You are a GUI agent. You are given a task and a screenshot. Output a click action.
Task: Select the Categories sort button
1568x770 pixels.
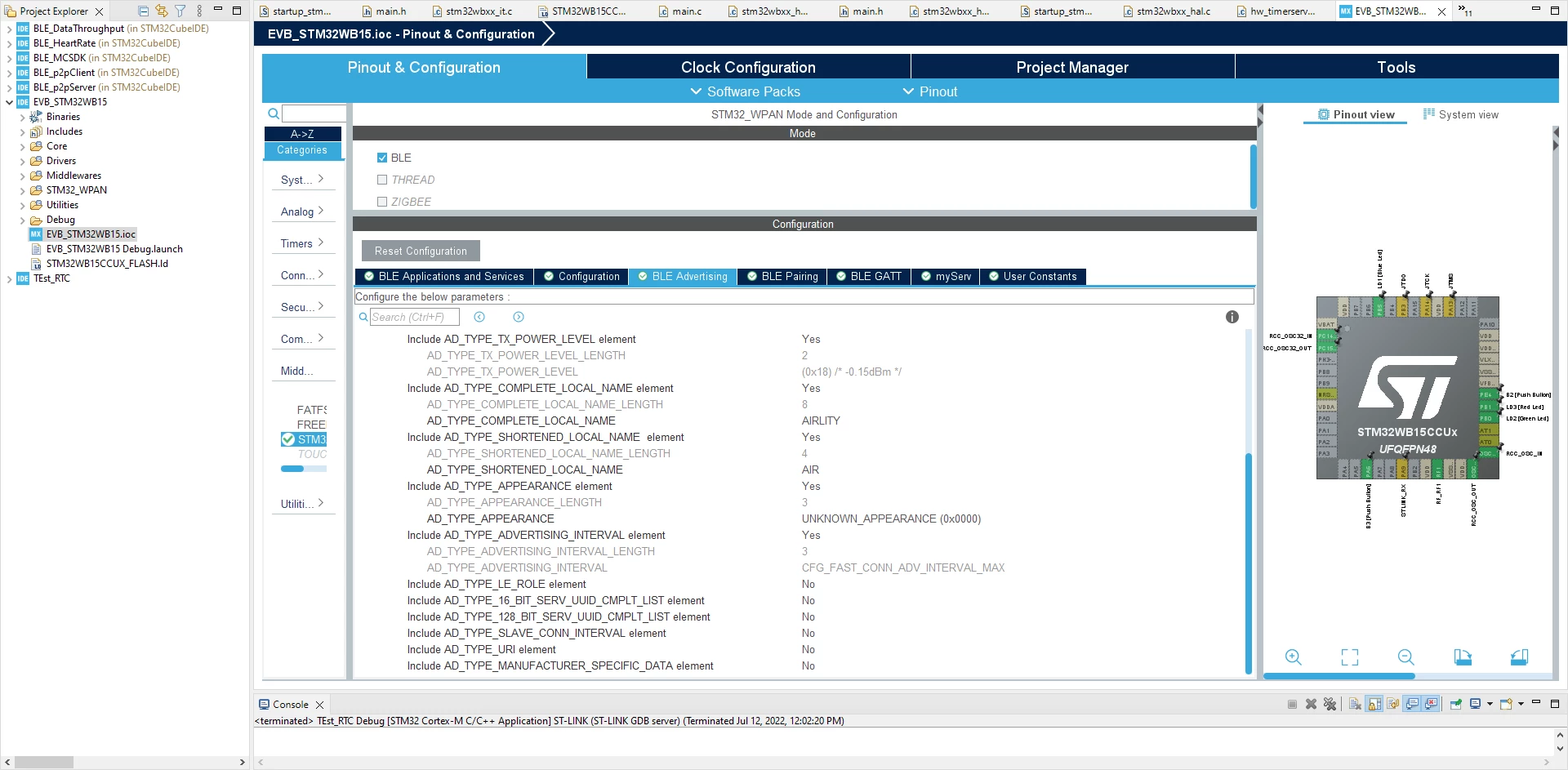(302, 150)
